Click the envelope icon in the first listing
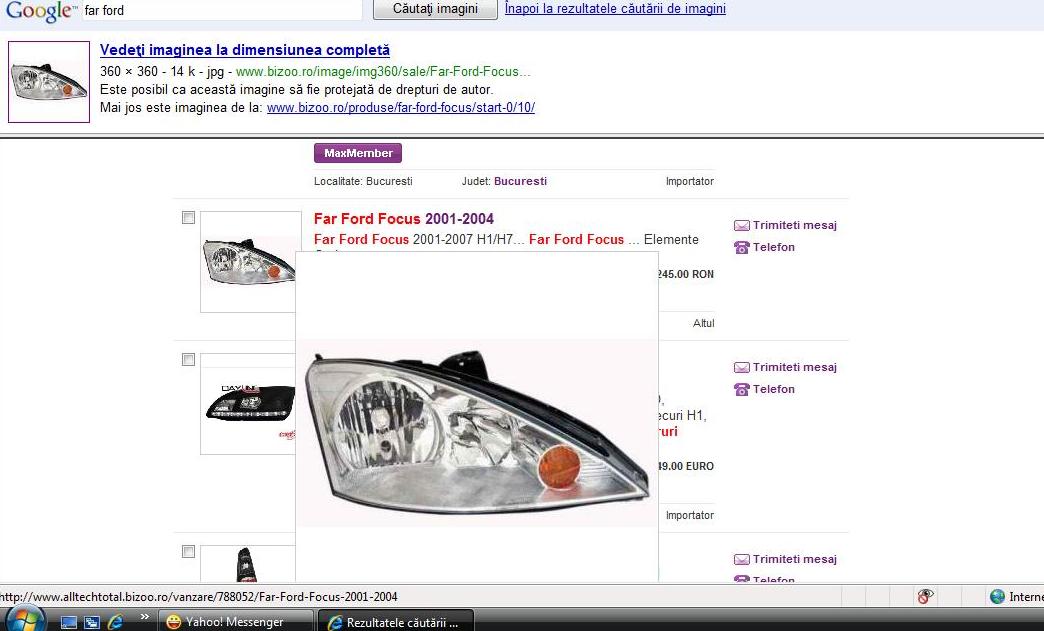Viewport: 1044px width, 631px height. tap(741, 226)
